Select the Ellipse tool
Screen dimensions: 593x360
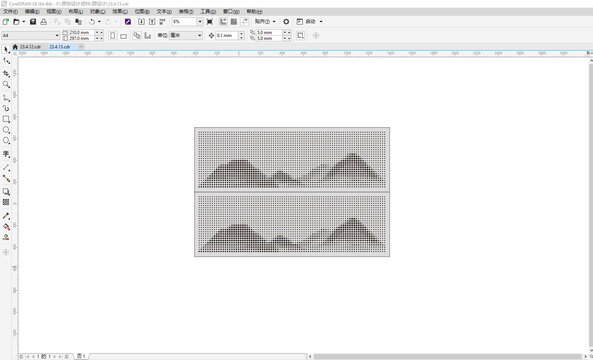[x=6, y=130]
